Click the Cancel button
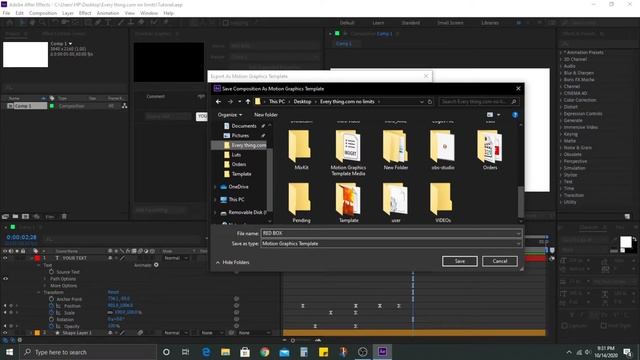Image resolution: width=640 pixels, height=360 pixels. point(500,261)
